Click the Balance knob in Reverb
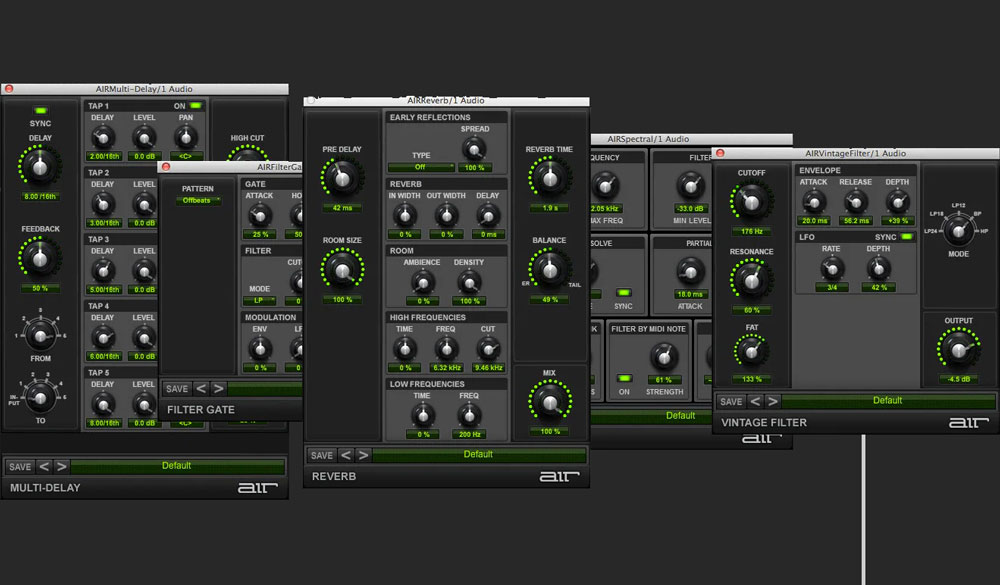1000x585 pixels. [549, 270]
